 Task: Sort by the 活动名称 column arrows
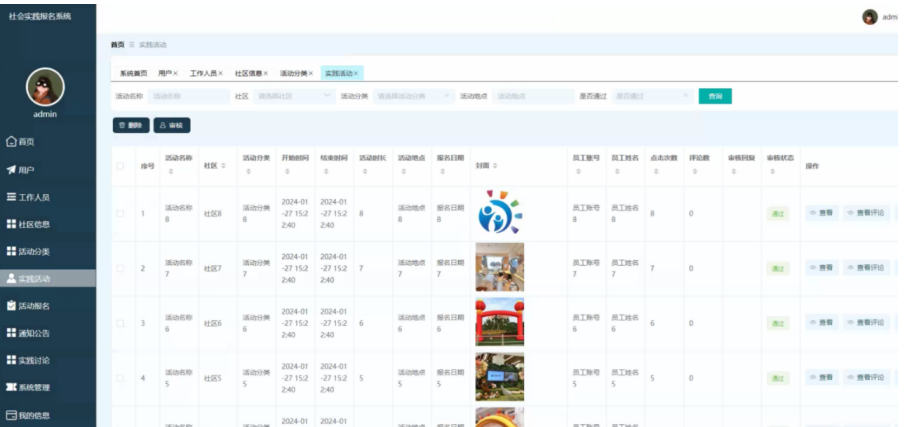pyautogui.click(x=172, y=172)
